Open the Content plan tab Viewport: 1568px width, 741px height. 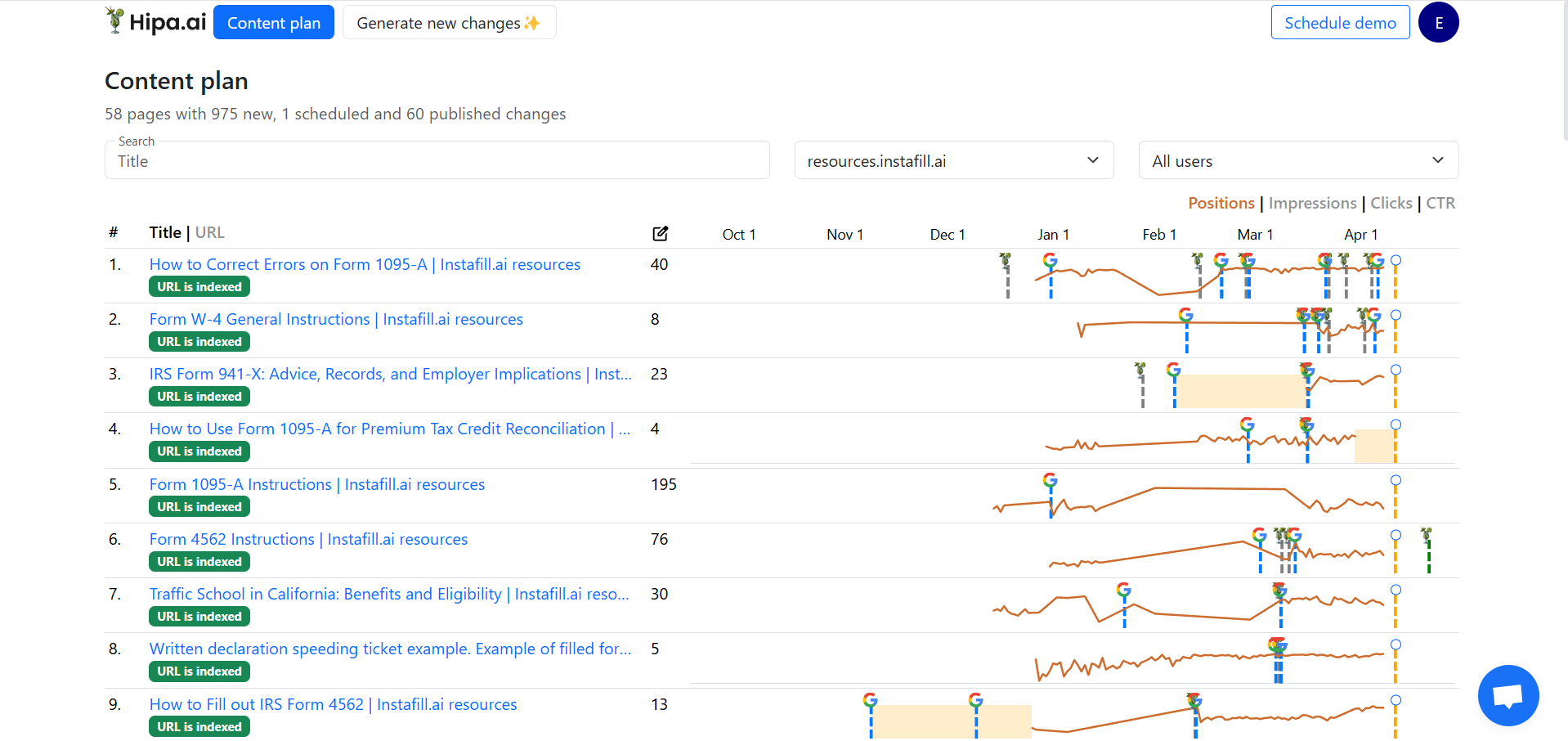[273, 23]
